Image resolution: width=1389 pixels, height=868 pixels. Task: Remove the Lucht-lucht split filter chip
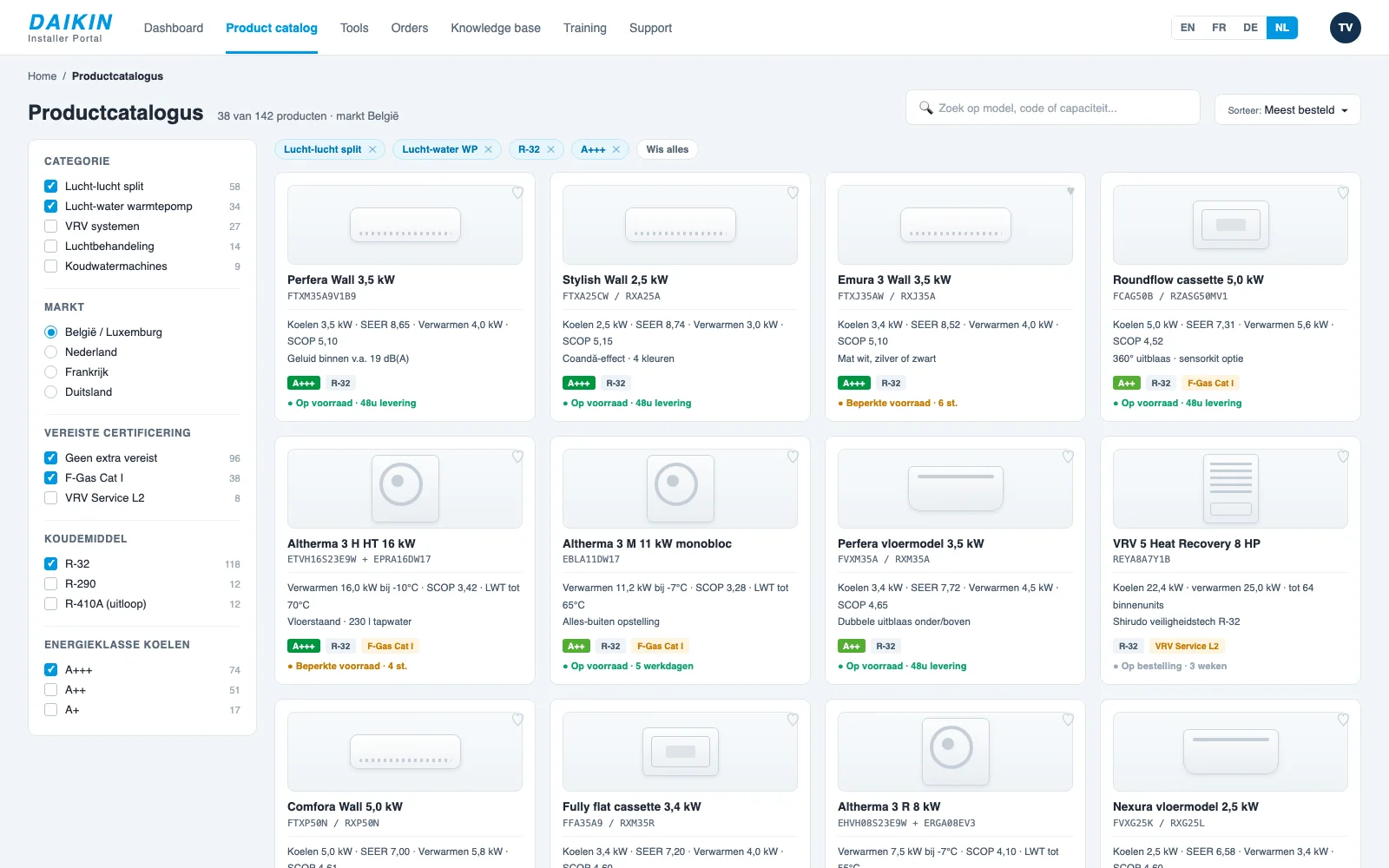[372, 149]
